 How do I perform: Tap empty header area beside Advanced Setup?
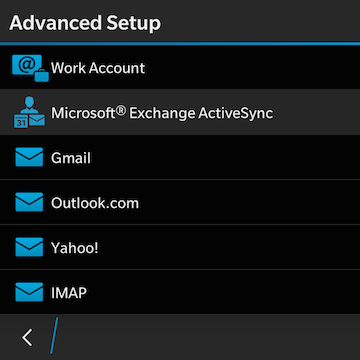[261, 21]
